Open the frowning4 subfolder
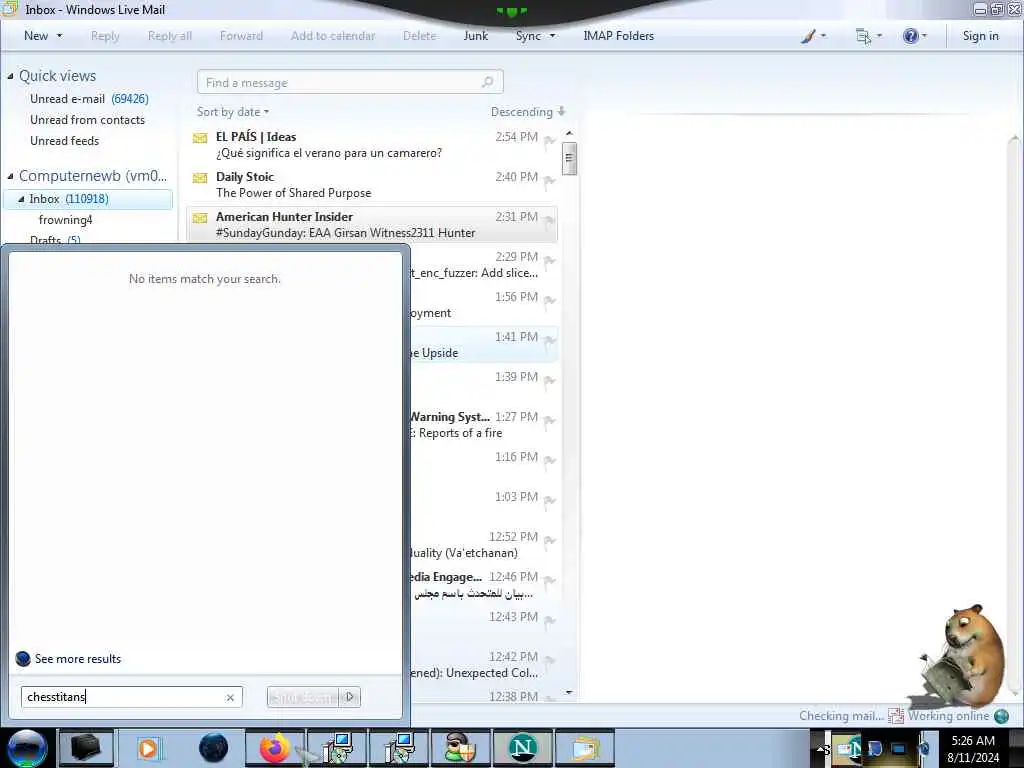The image size is (1024, 768). (65, 220)
